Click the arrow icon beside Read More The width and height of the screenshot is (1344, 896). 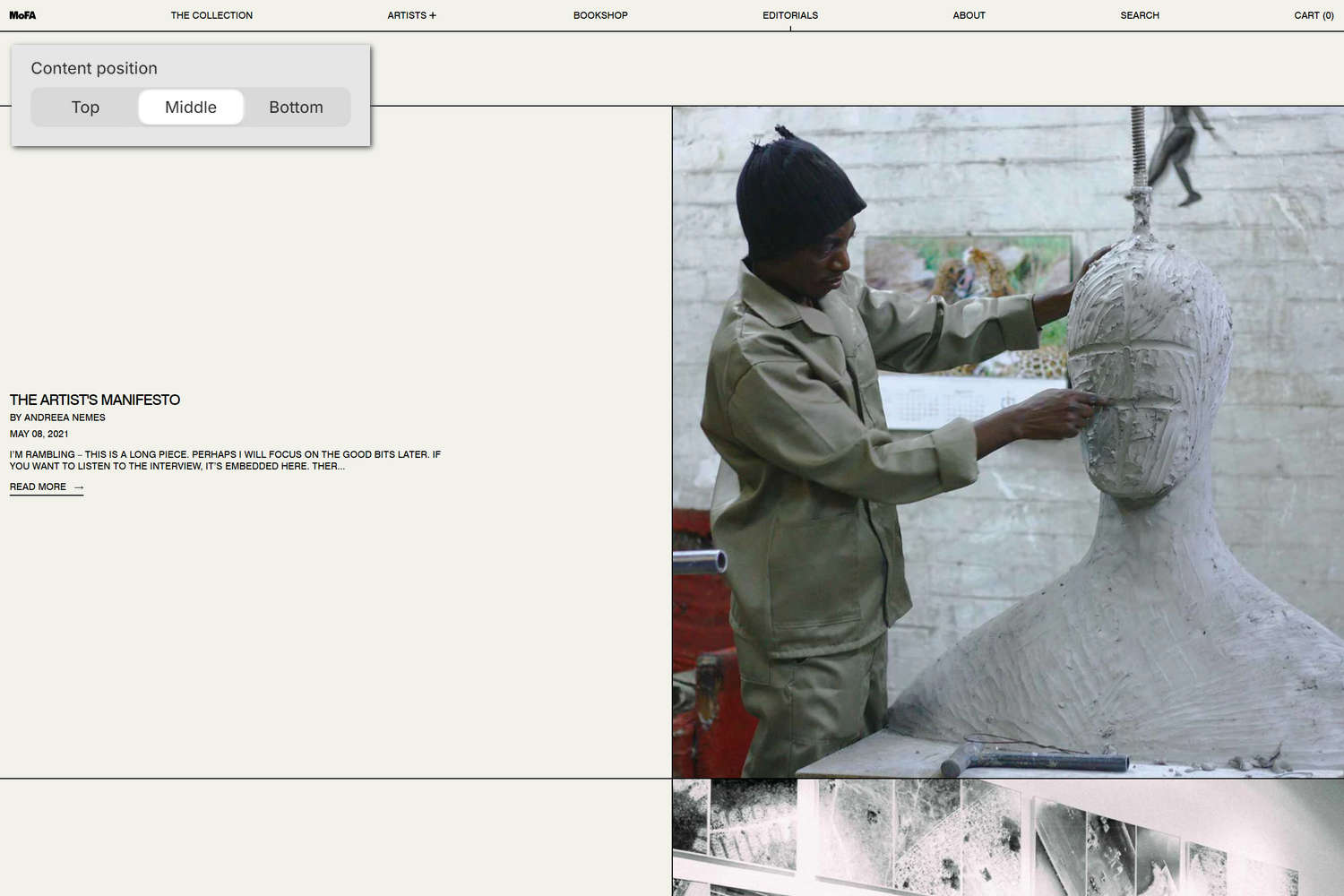click(x=79, y=487)
